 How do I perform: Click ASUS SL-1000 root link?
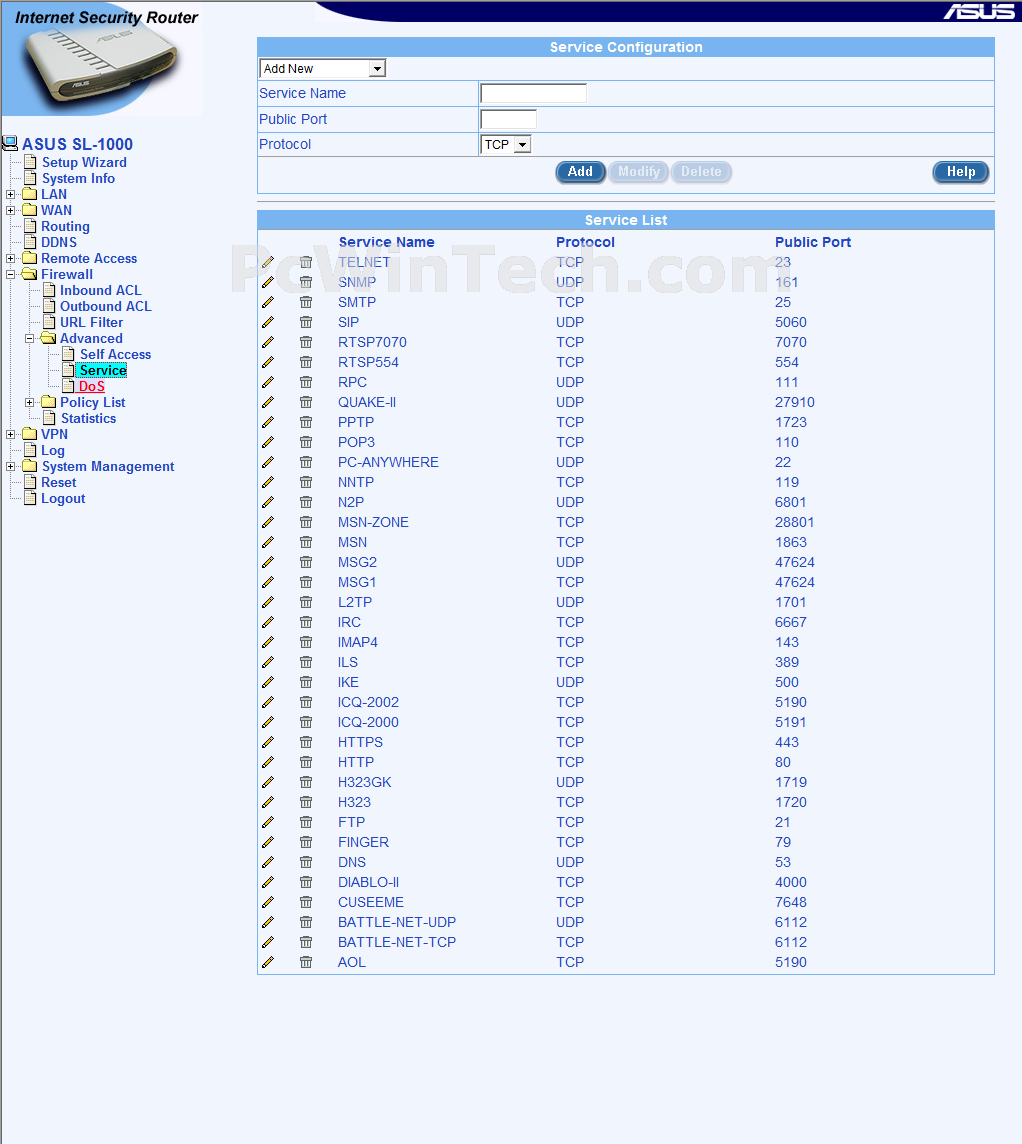tap(77, 144)
